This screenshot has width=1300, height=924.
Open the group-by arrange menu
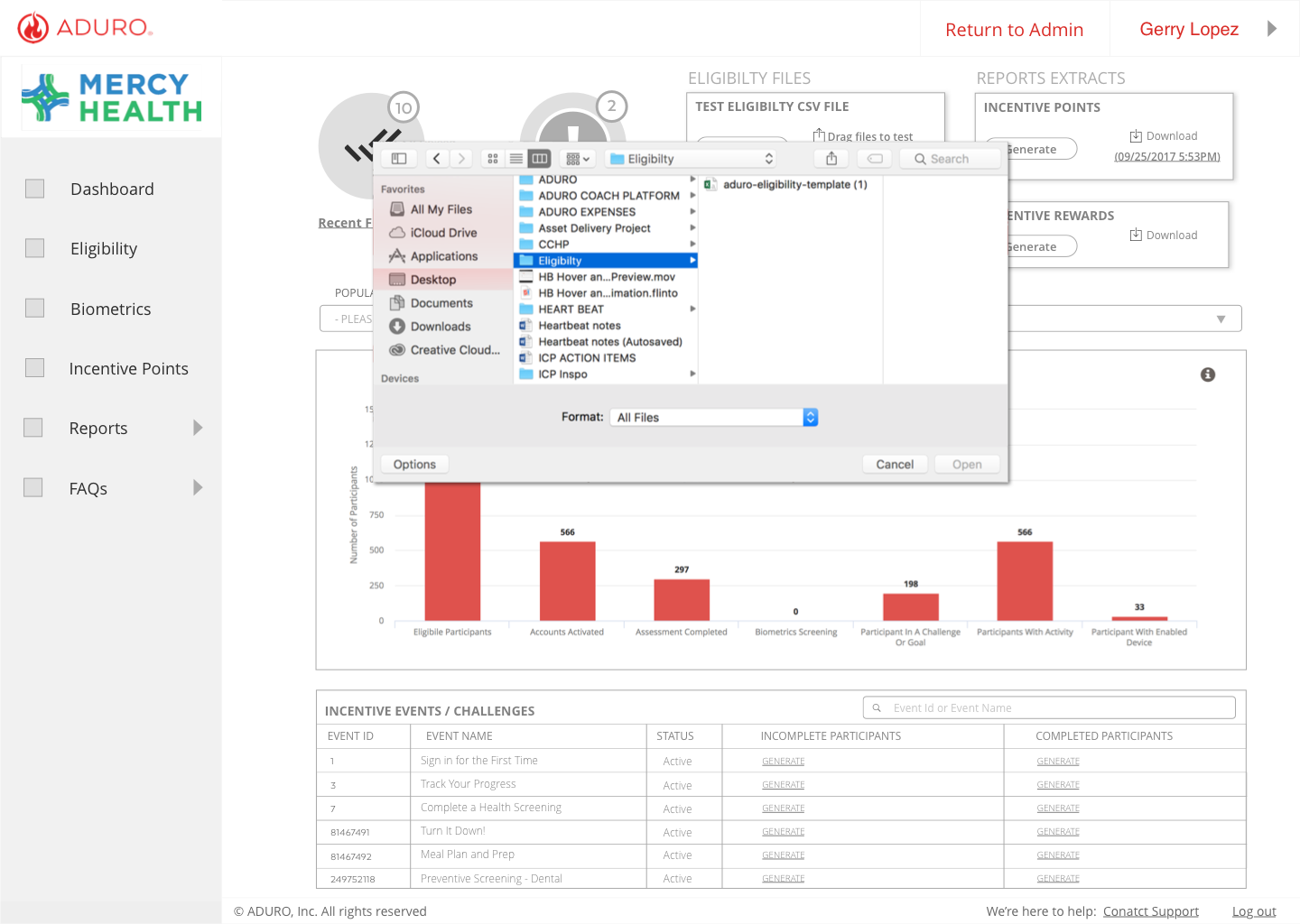pyautogui.click(x=578, y=159)
